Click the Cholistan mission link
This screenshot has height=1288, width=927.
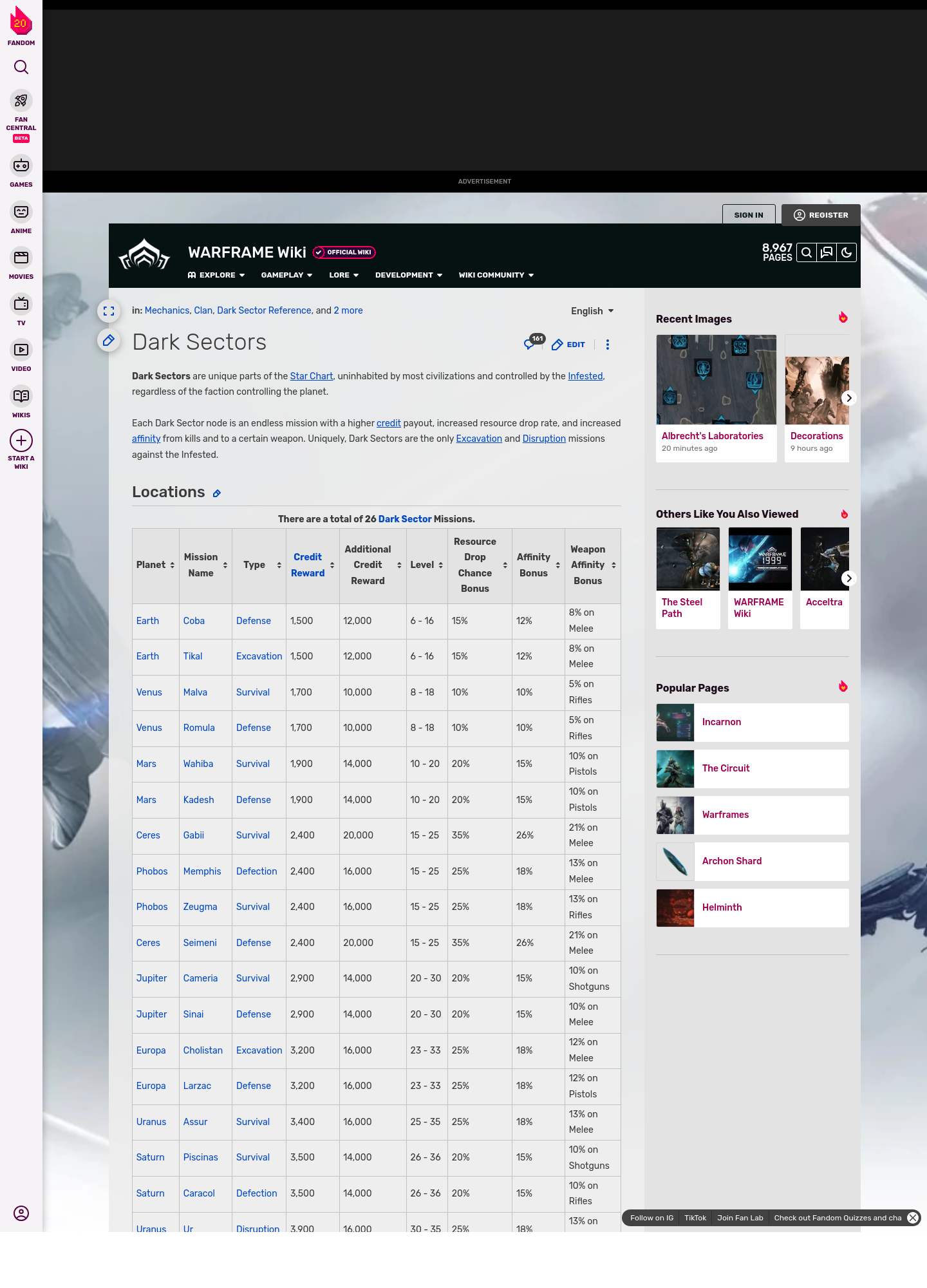(x=203, y=1050)
